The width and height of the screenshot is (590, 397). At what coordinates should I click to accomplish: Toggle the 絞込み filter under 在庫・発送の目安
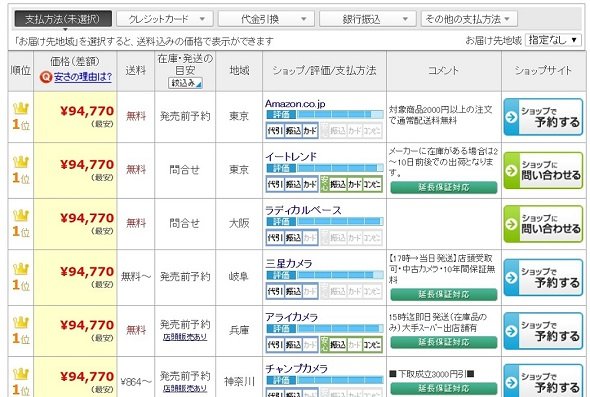coord(185,83)
